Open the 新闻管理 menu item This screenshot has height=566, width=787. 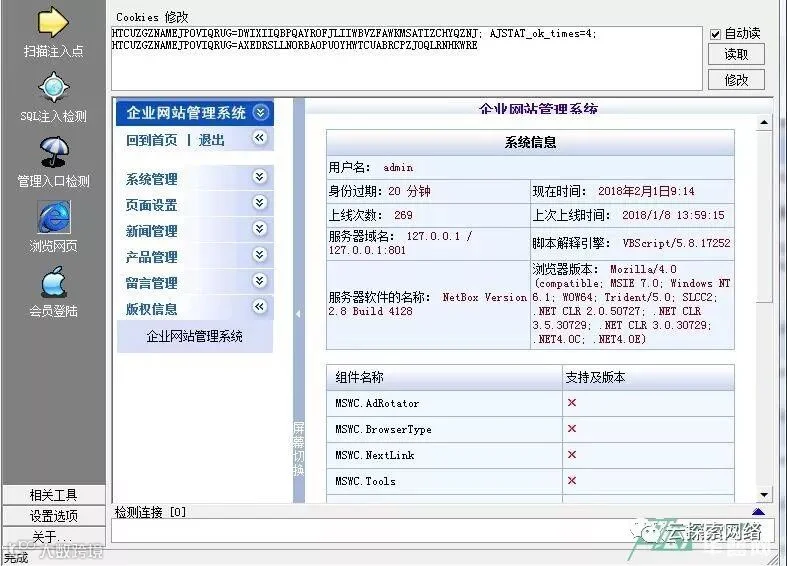(x=152, y=231)
